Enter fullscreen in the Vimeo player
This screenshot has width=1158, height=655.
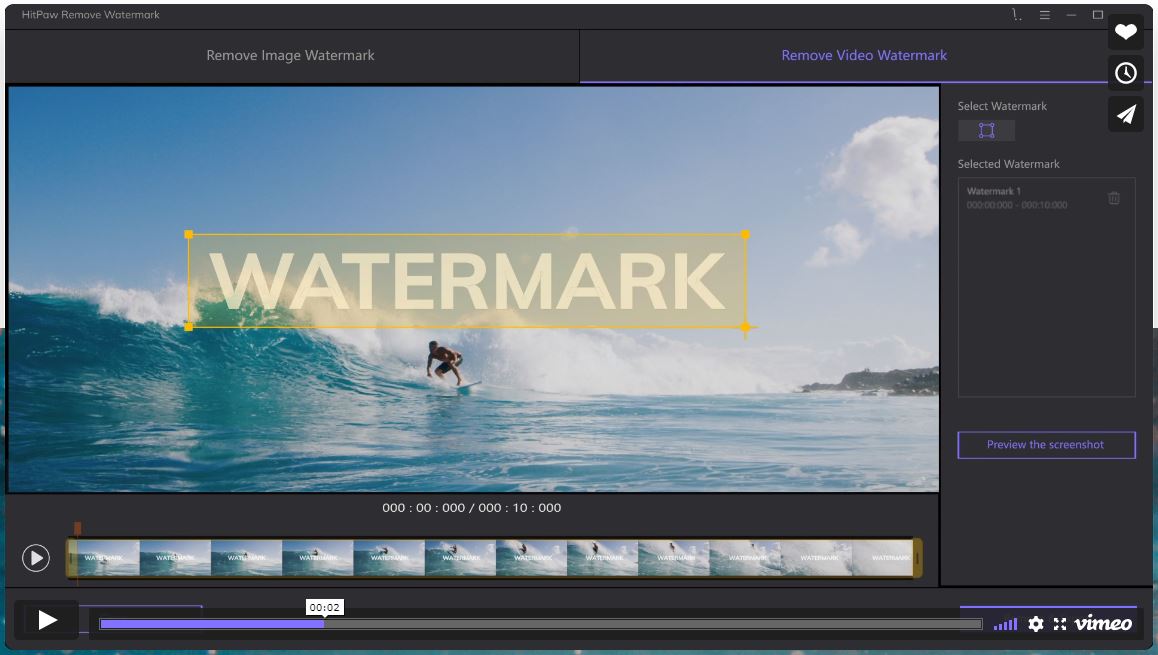pyautogui.click(x=1060, y=624)
